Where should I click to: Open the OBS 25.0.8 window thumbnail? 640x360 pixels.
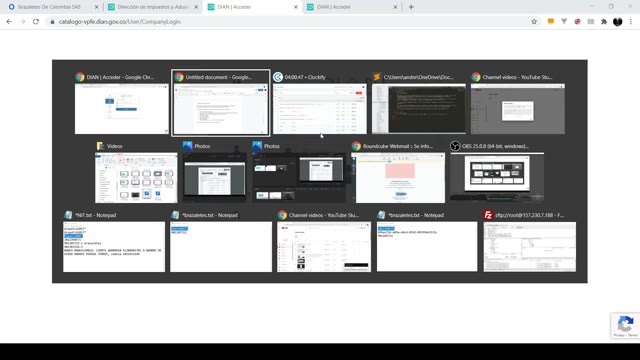point(497,171)
